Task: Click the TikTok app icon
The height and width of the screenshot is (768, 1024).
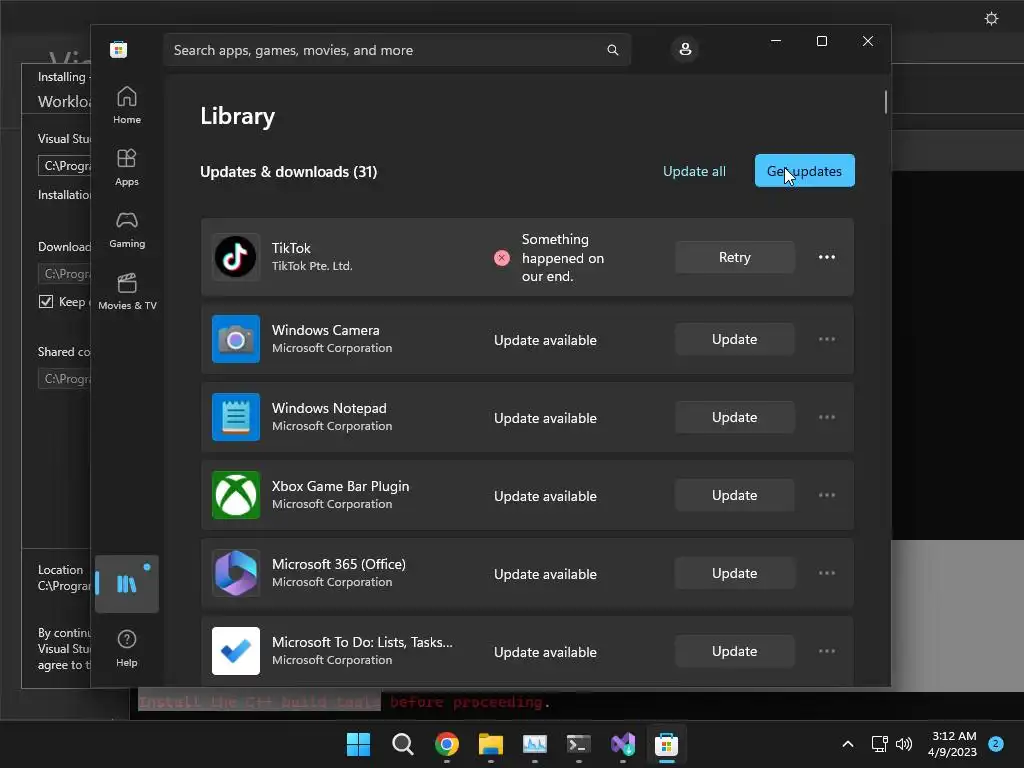Action: pos(236,257)
